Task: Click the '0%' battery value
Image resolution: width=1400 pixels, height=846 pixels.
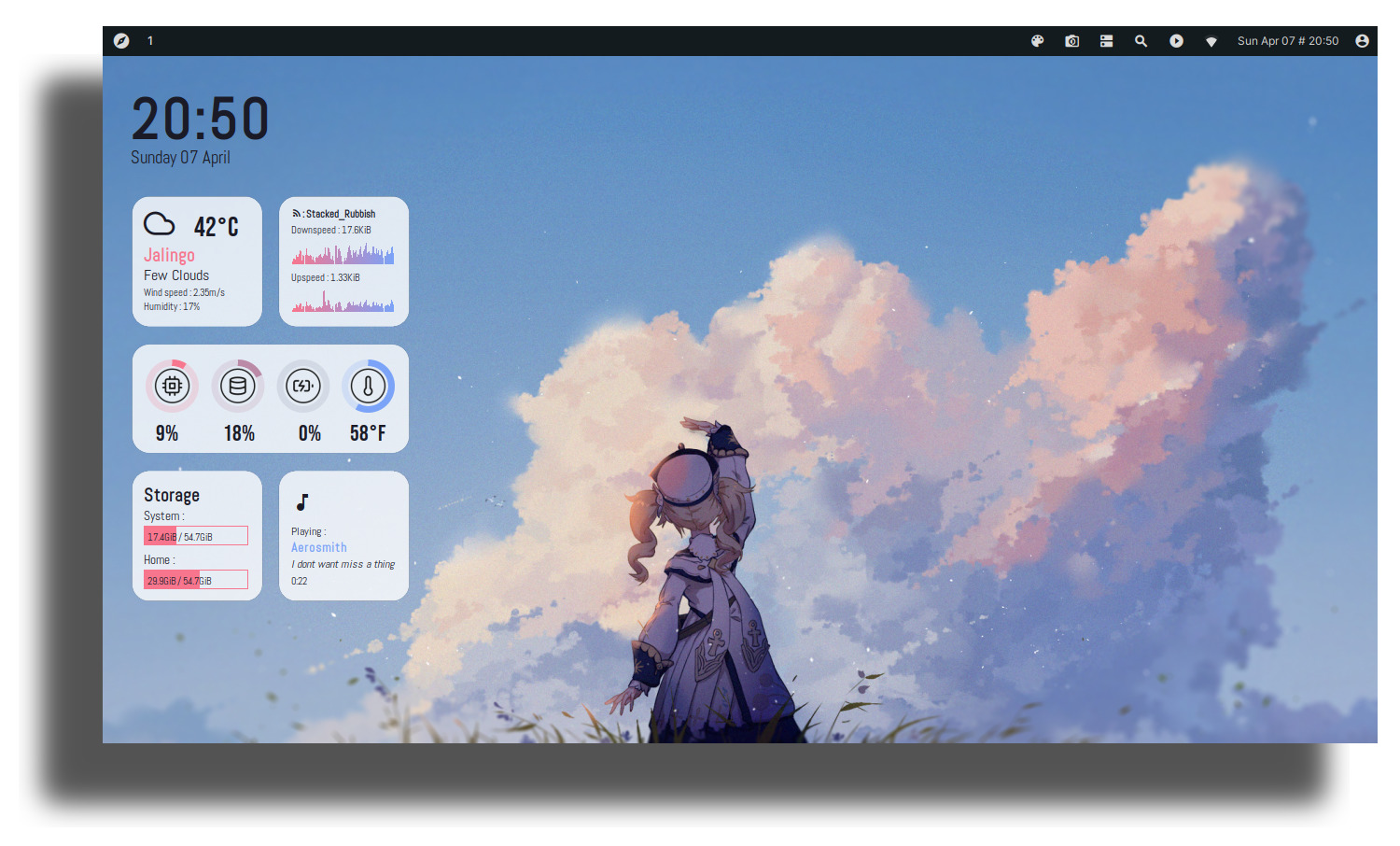Action: pos(310,433)
